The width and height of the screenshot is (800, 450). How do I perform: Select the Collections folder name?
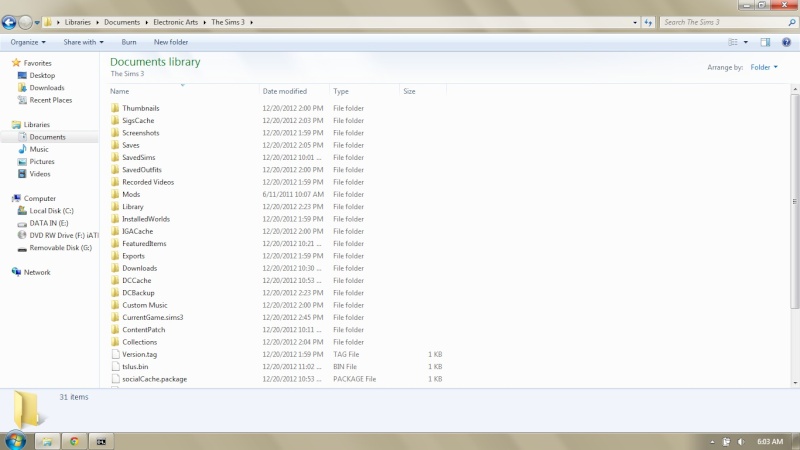[139, 342]
